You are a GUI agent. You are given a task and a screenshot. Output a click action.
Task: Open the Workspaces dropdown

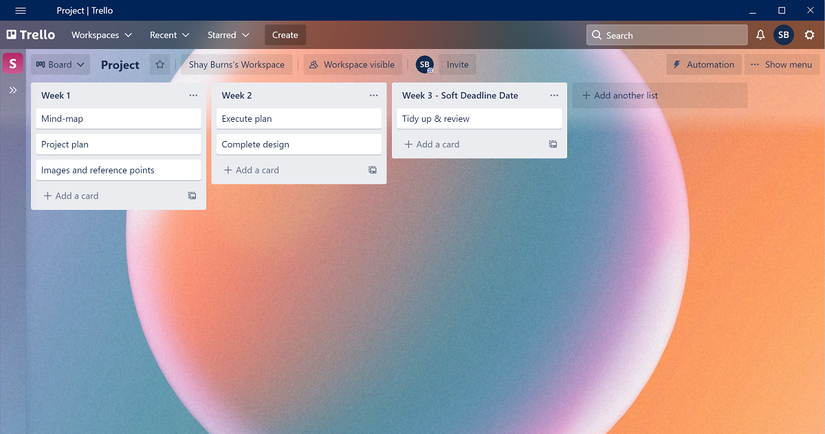[102, 35]
